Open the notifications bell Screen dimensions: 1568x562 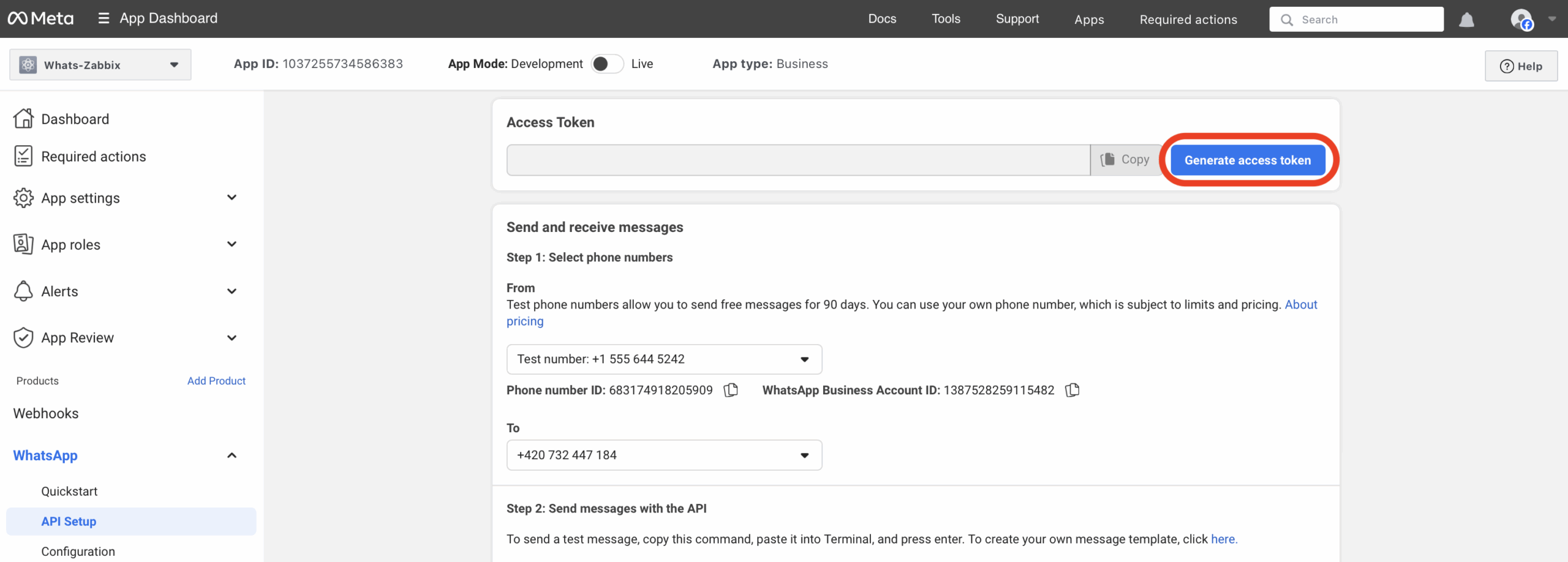(1466, 20)
